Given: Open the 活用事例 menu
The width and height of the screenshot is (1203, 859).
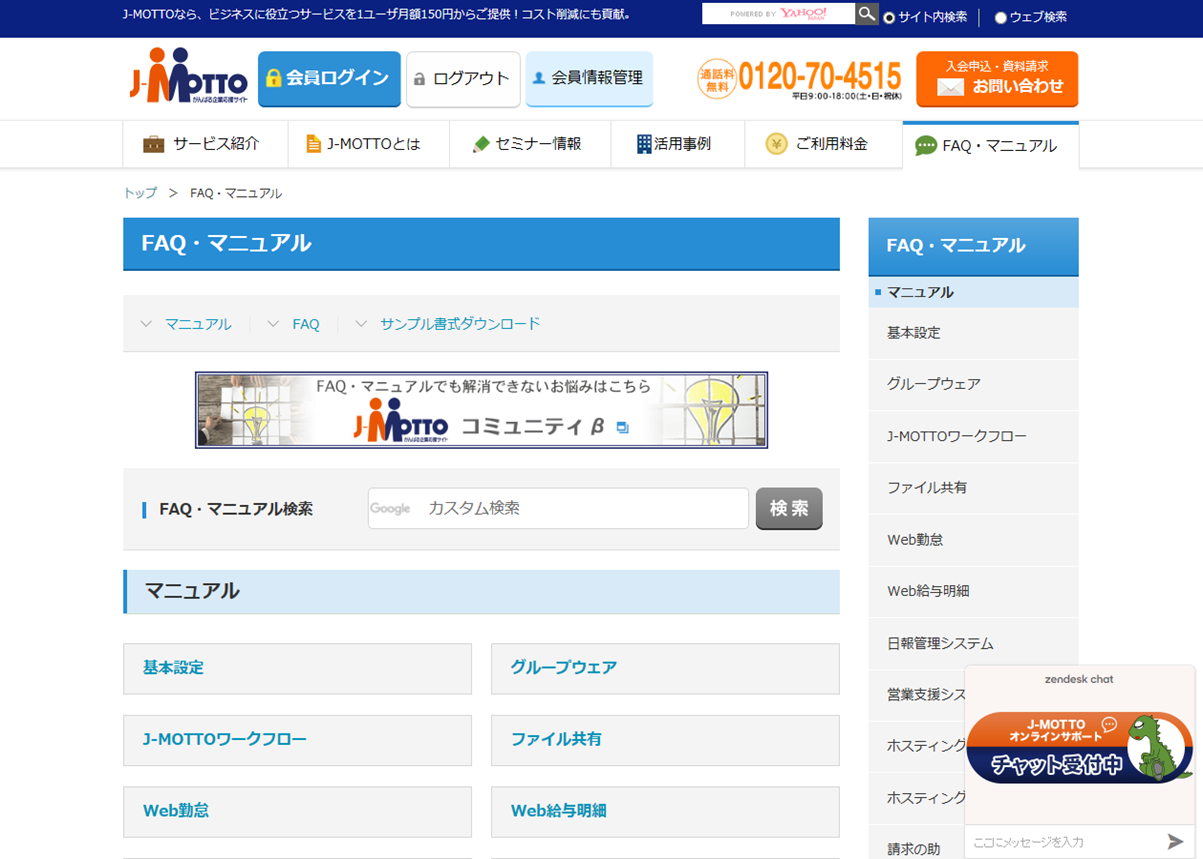Looking at the screenshot, I should pyautogui.click(x=677, y=144).
